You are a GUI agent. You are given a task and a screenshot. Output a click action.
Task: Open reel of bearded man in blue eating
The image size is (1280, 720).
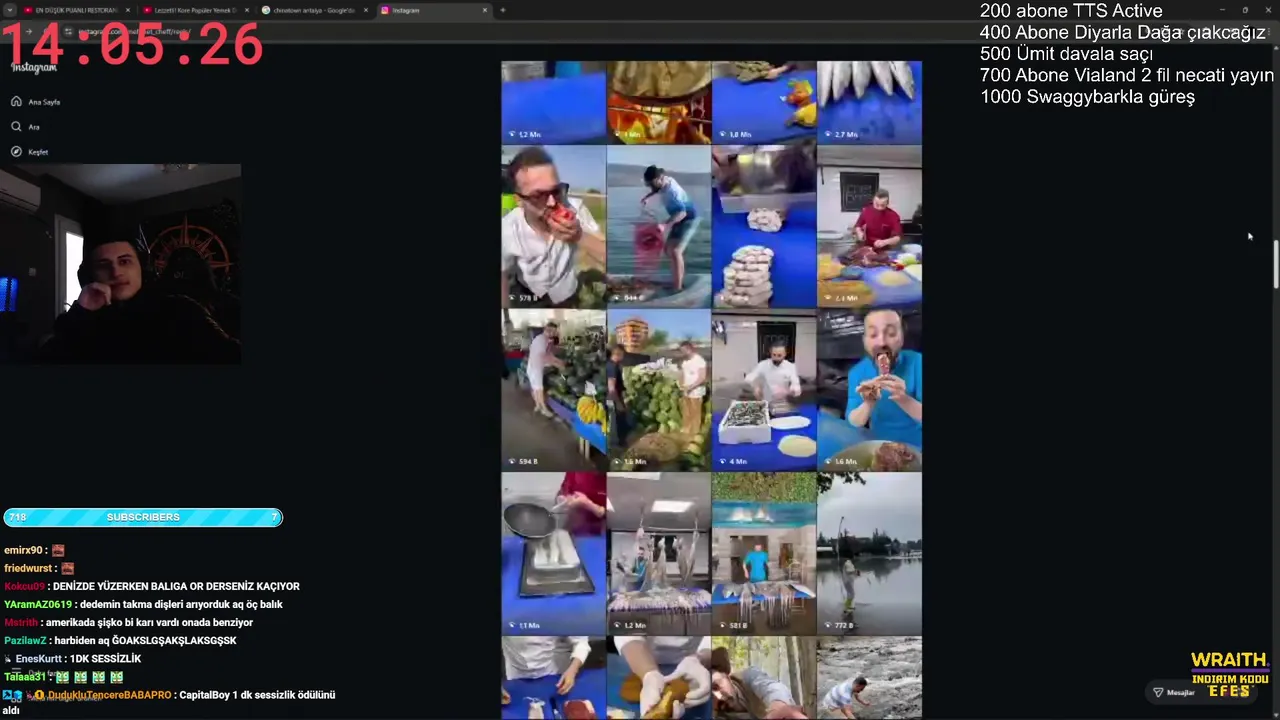[x=869, y=389]
